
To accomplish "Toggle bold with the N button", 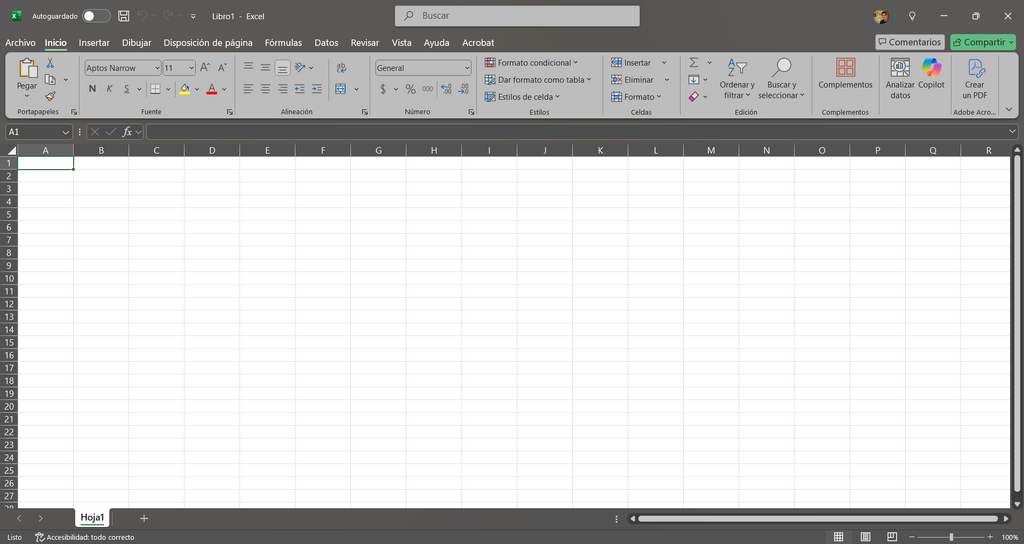I will coord(92,89).
